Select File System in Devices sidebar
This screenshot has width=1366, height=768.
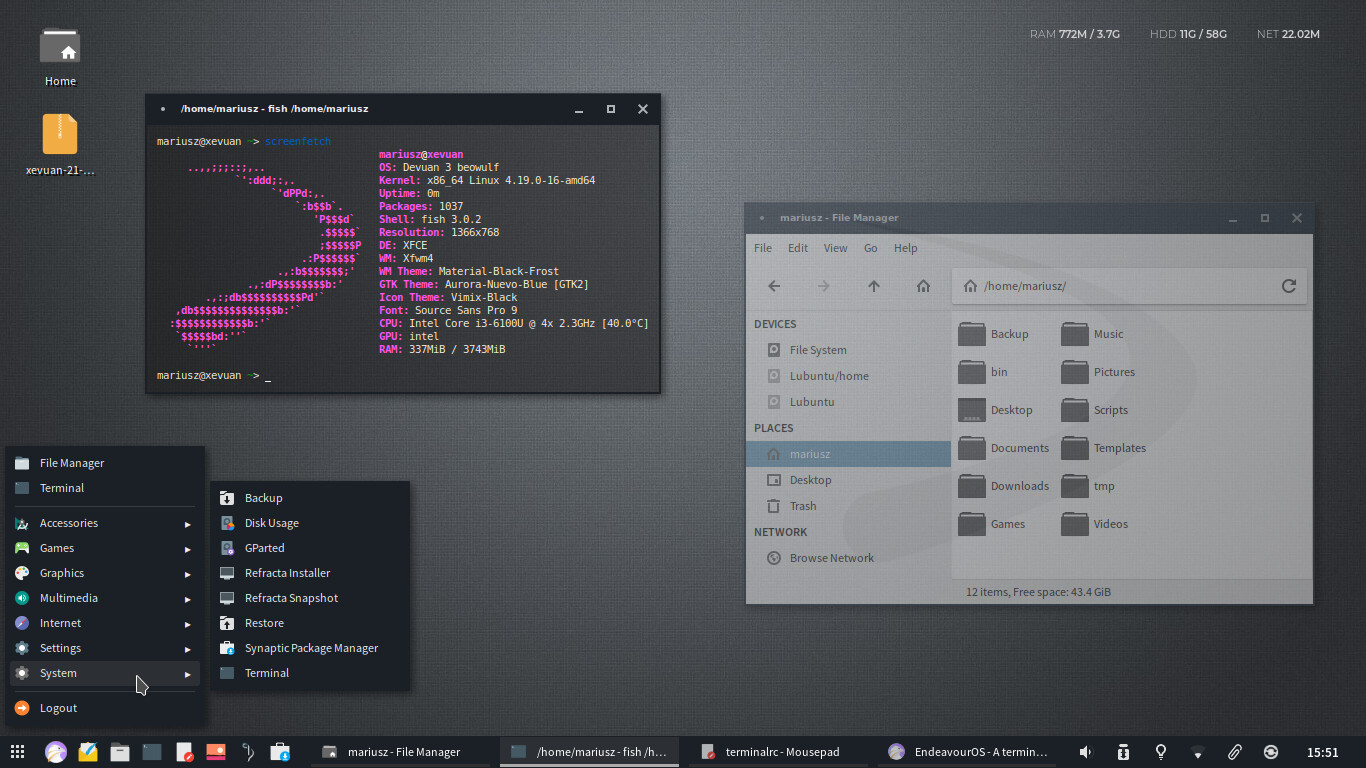click(x=848, y=350)
